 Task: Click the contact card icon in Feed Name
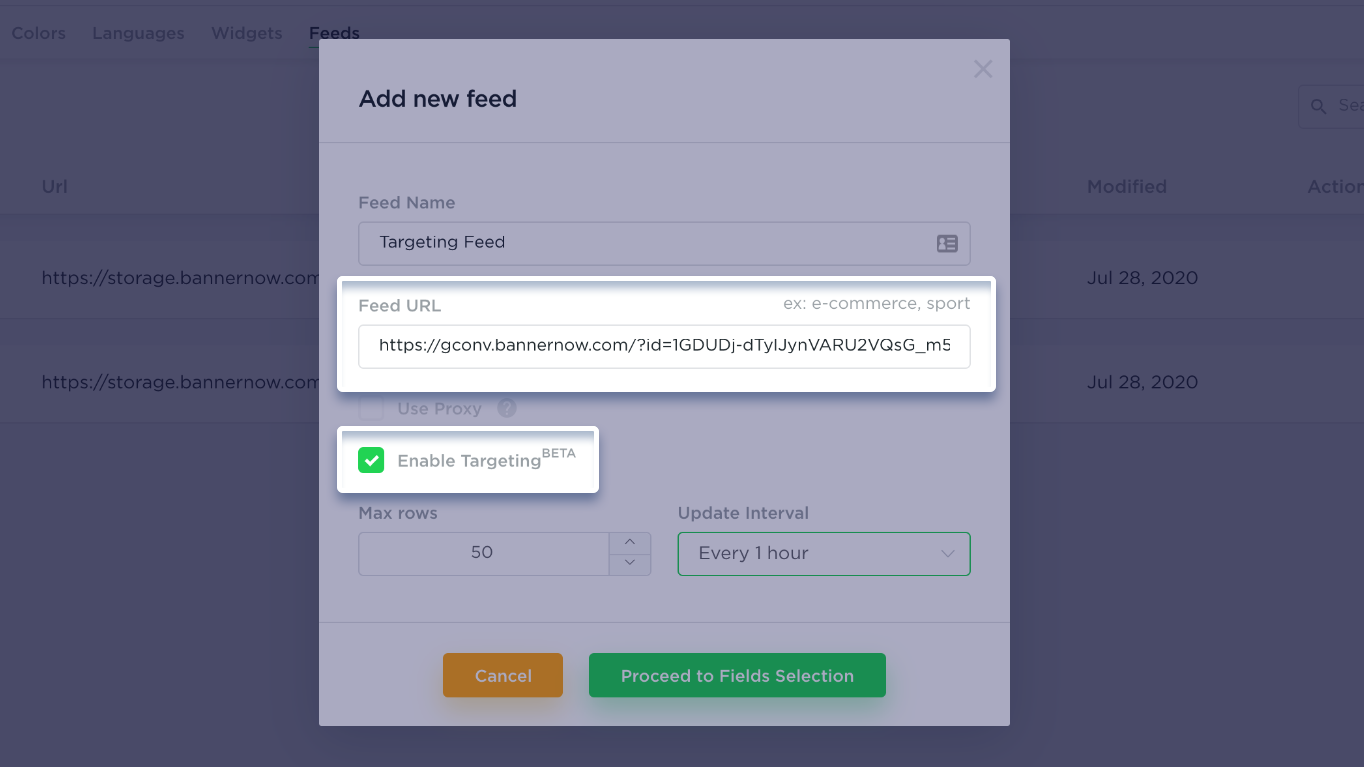click(947, 243)
